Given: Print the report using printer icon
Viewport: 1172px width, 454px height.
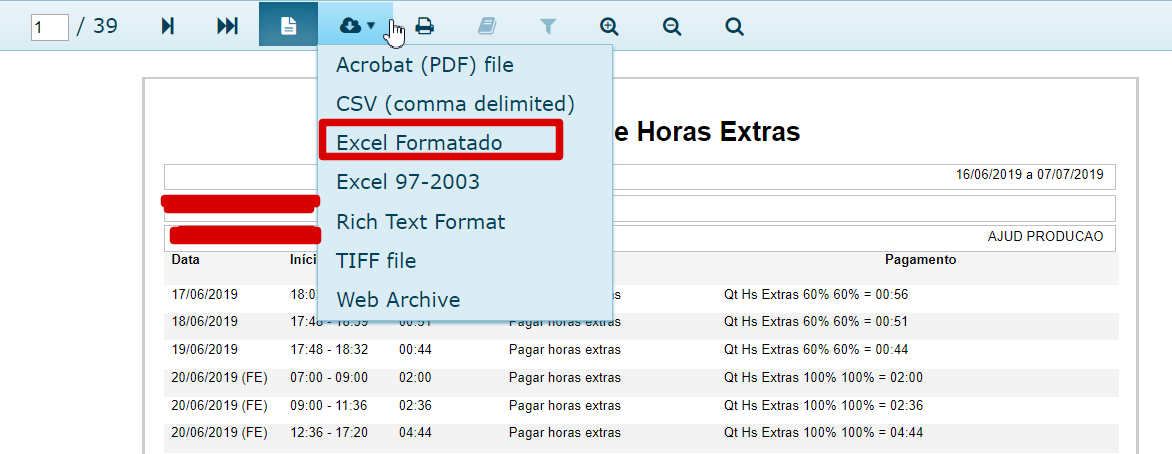Looking at the screenshot, I should 425,26.
